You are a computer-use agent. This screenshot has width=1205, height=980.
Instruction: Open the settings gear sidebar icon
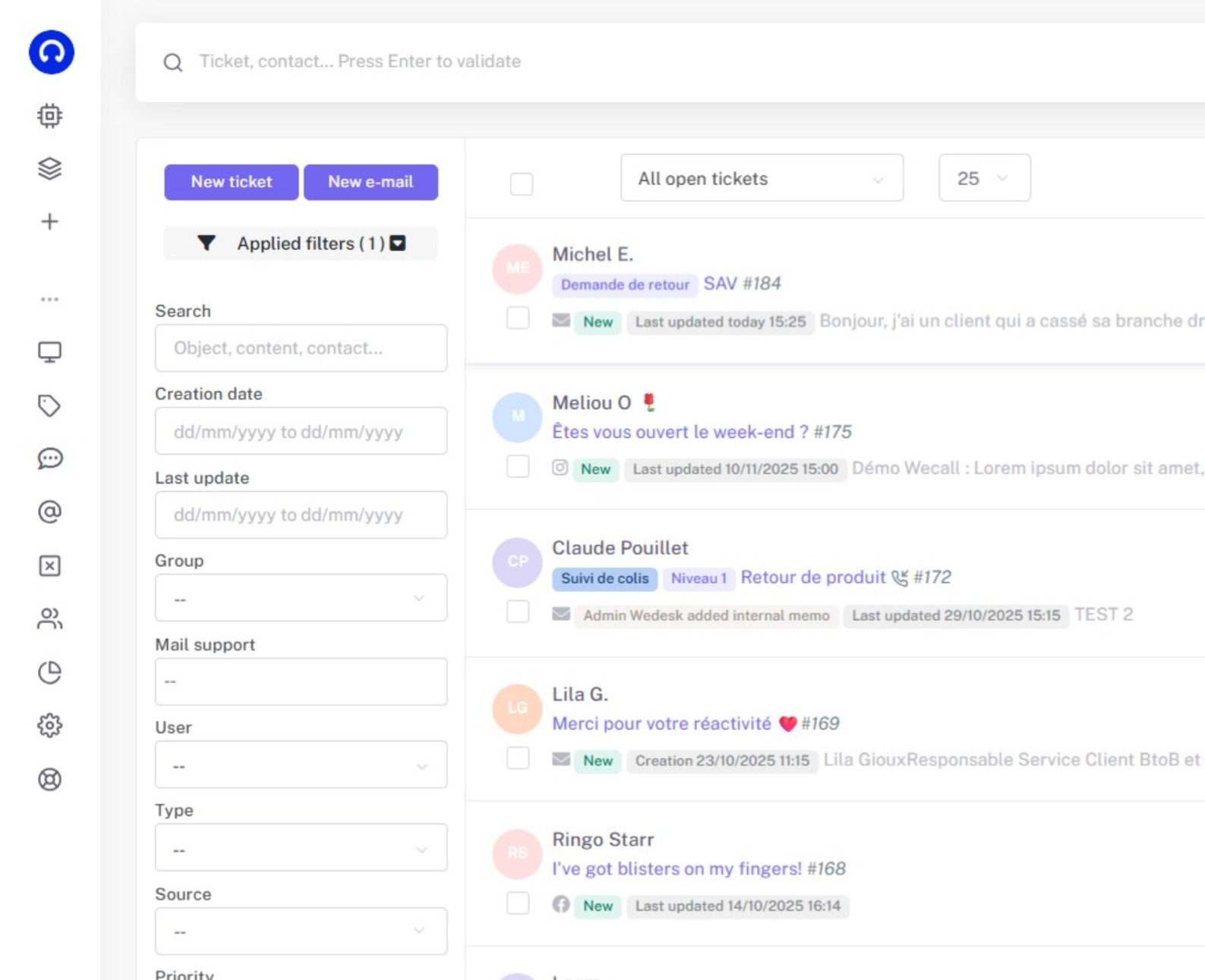[50, 726]
